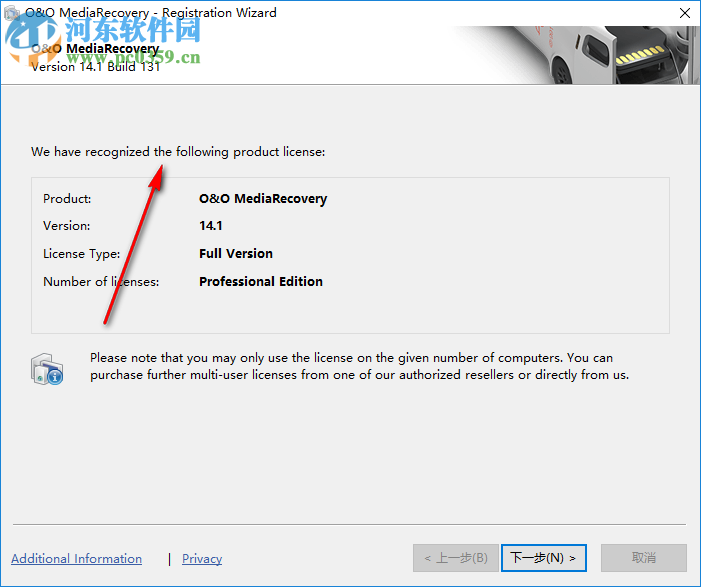
Task: Click the Next button 下一步(N)
Action: [543, 558]
